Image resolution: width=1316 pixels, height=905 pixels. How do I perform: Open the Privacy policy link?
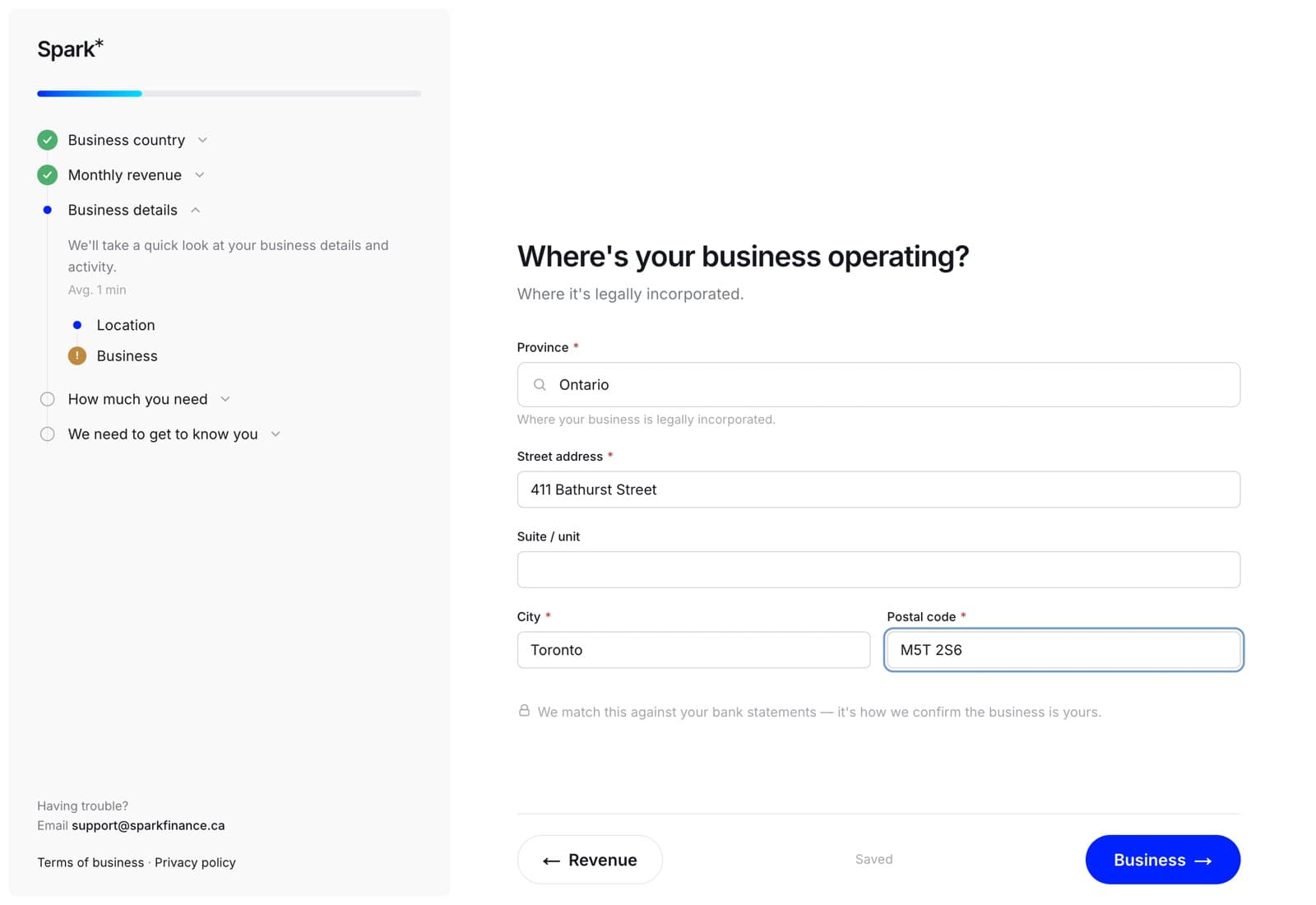pos(195,862)
